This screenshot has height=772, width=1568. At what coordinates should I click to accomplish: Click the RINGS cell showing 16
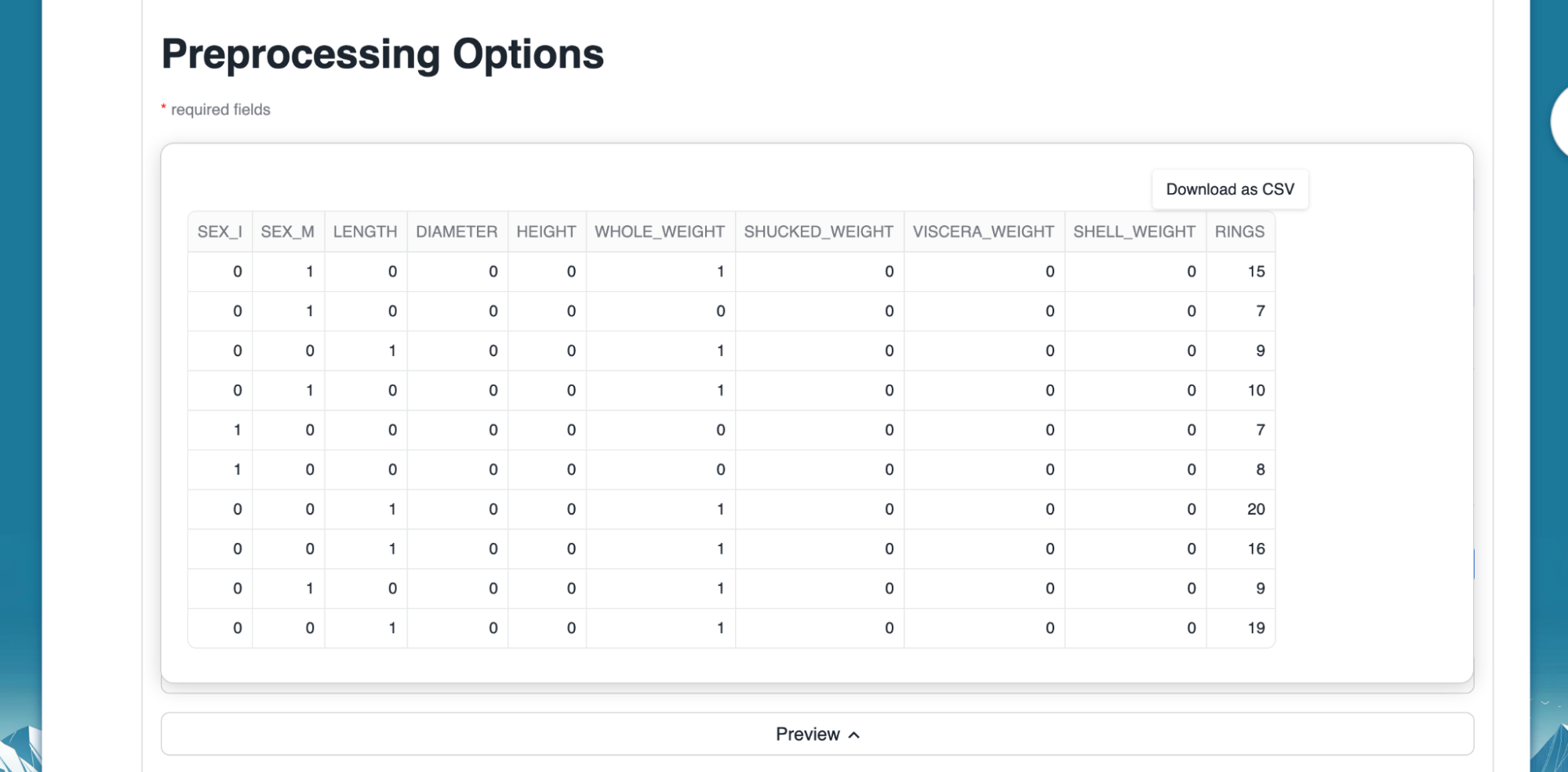(1256, 548)
